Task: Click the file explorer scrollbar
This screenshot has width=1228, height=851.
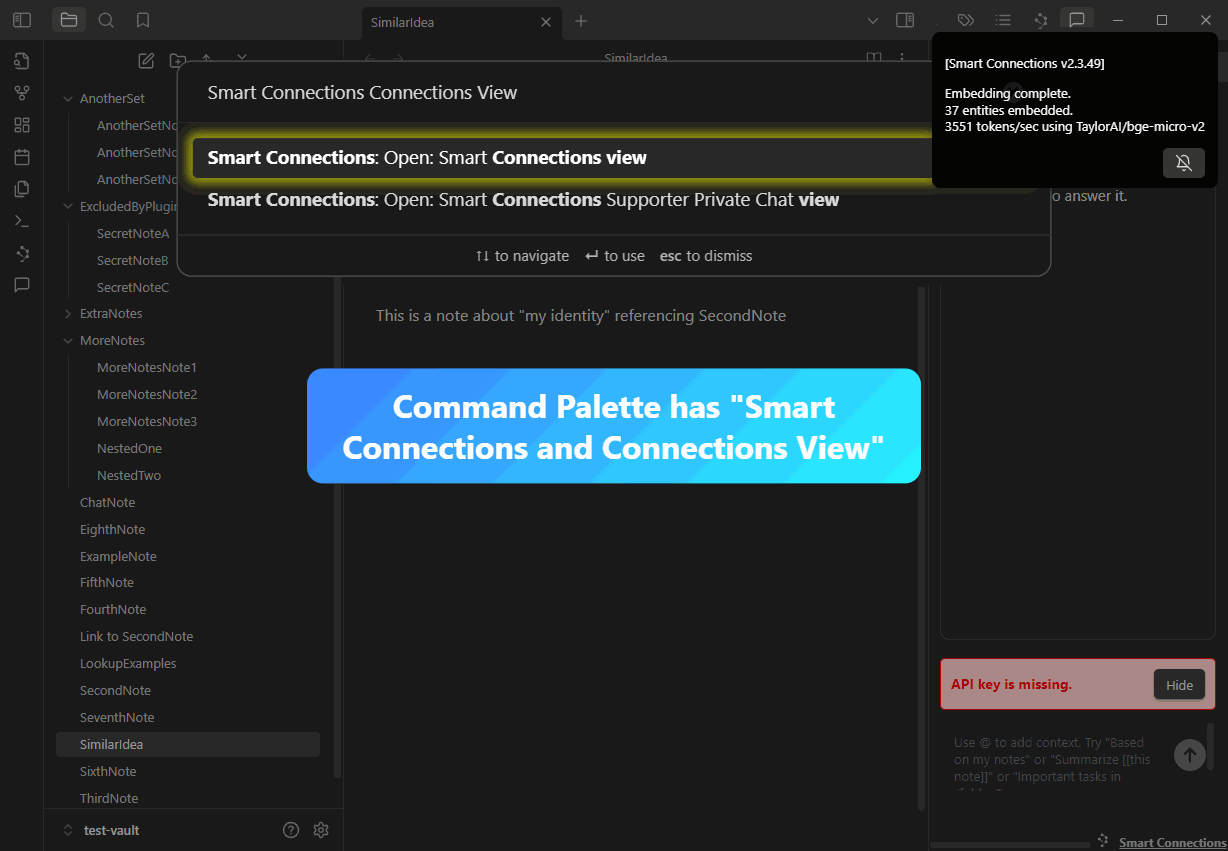Action: 337,528
